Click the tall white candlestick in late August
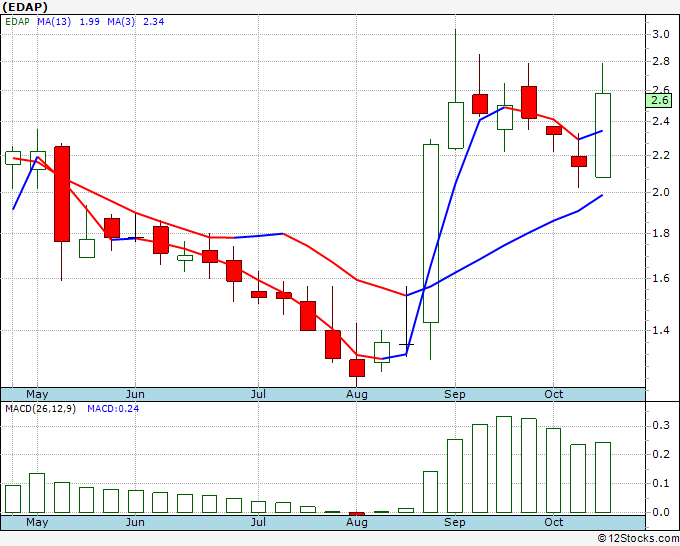Image resolution: width=680 pixels, height=546 pixels. (x=431, y=233)
